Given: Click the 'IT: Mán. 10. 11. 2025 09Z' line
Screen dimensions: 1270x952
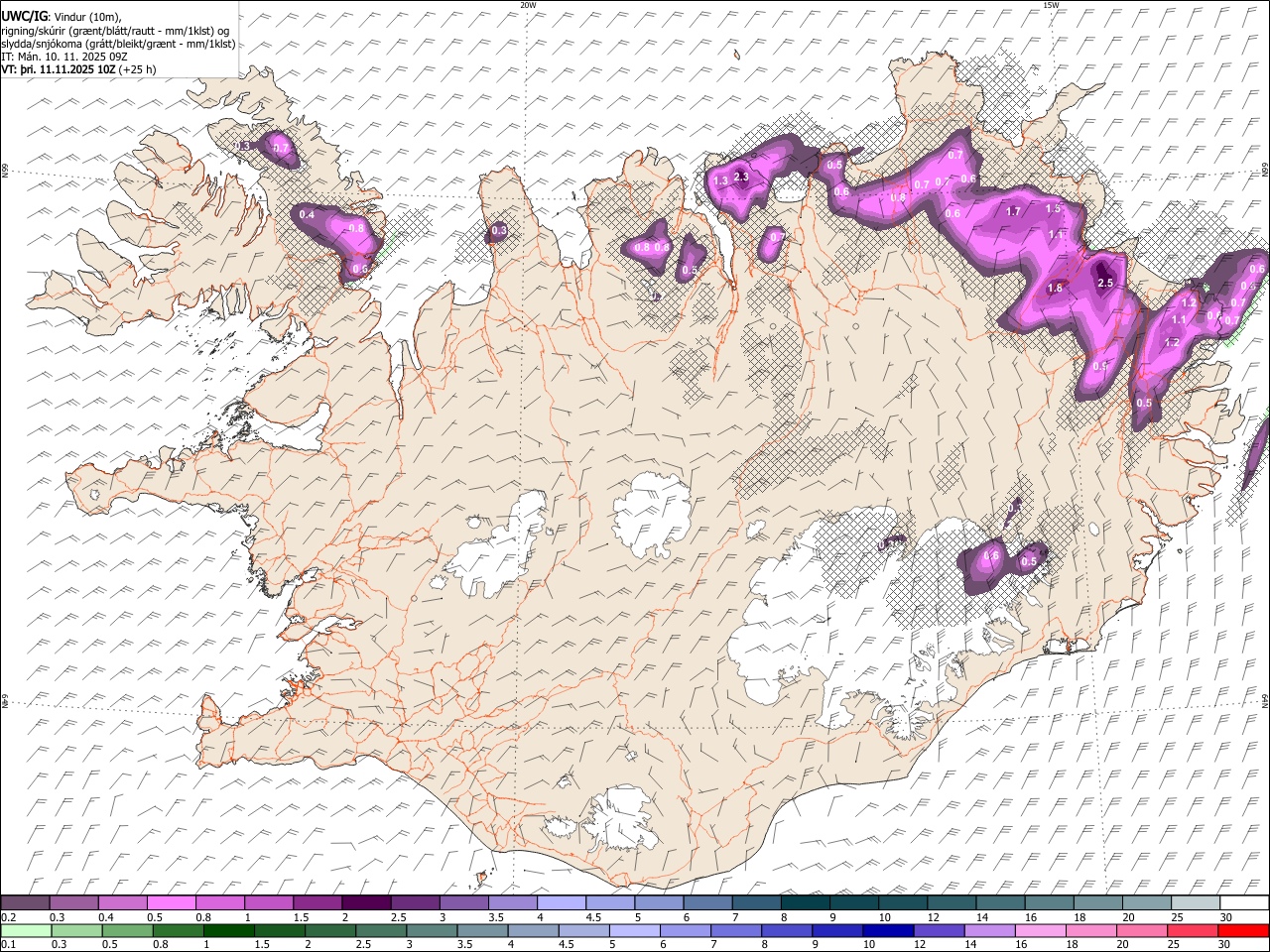Looking at the screenshot, I should pyautogui.click(x=64, y=57).
